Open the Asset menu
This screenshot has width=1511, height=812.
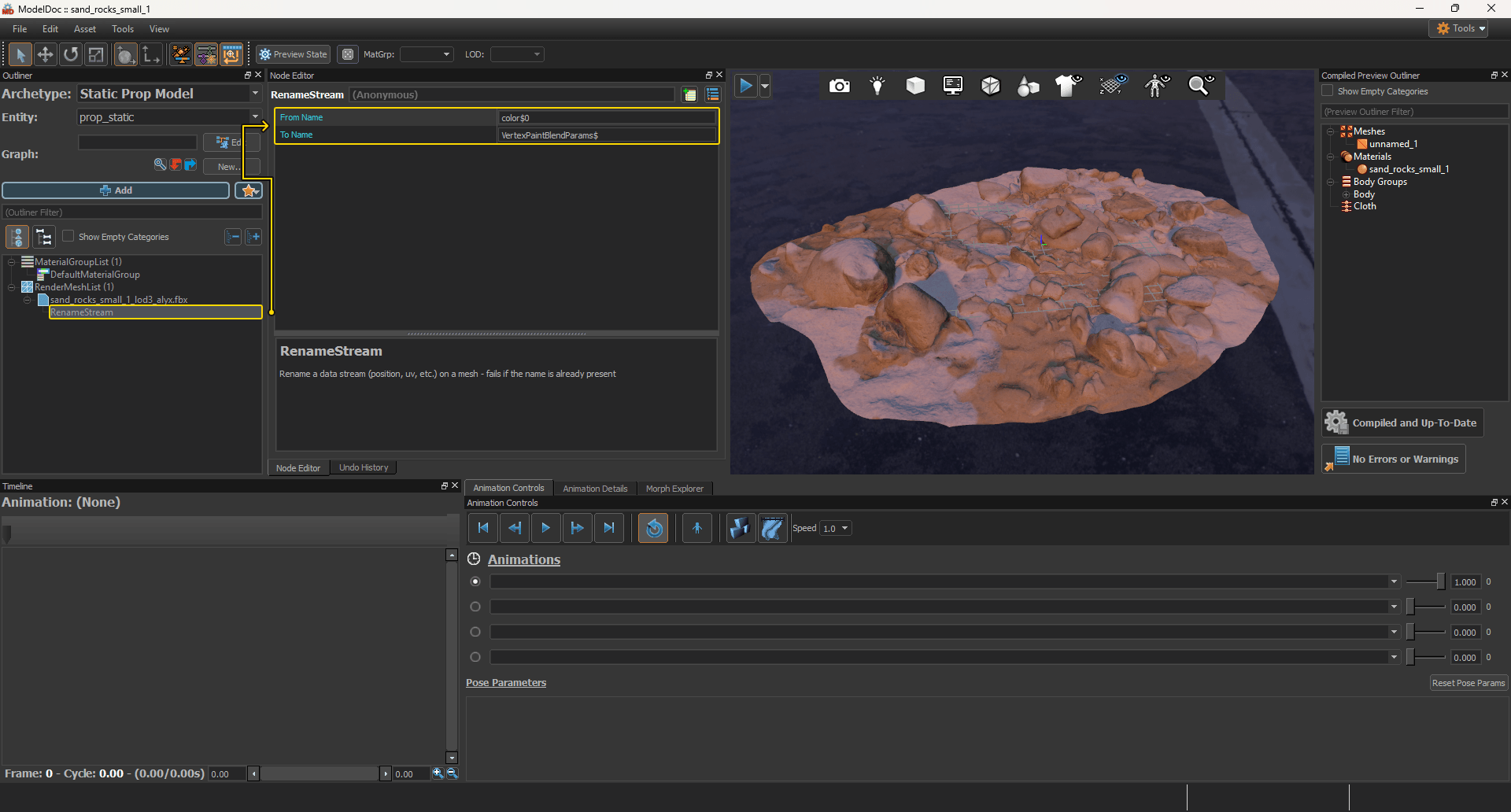click(85, 29)
